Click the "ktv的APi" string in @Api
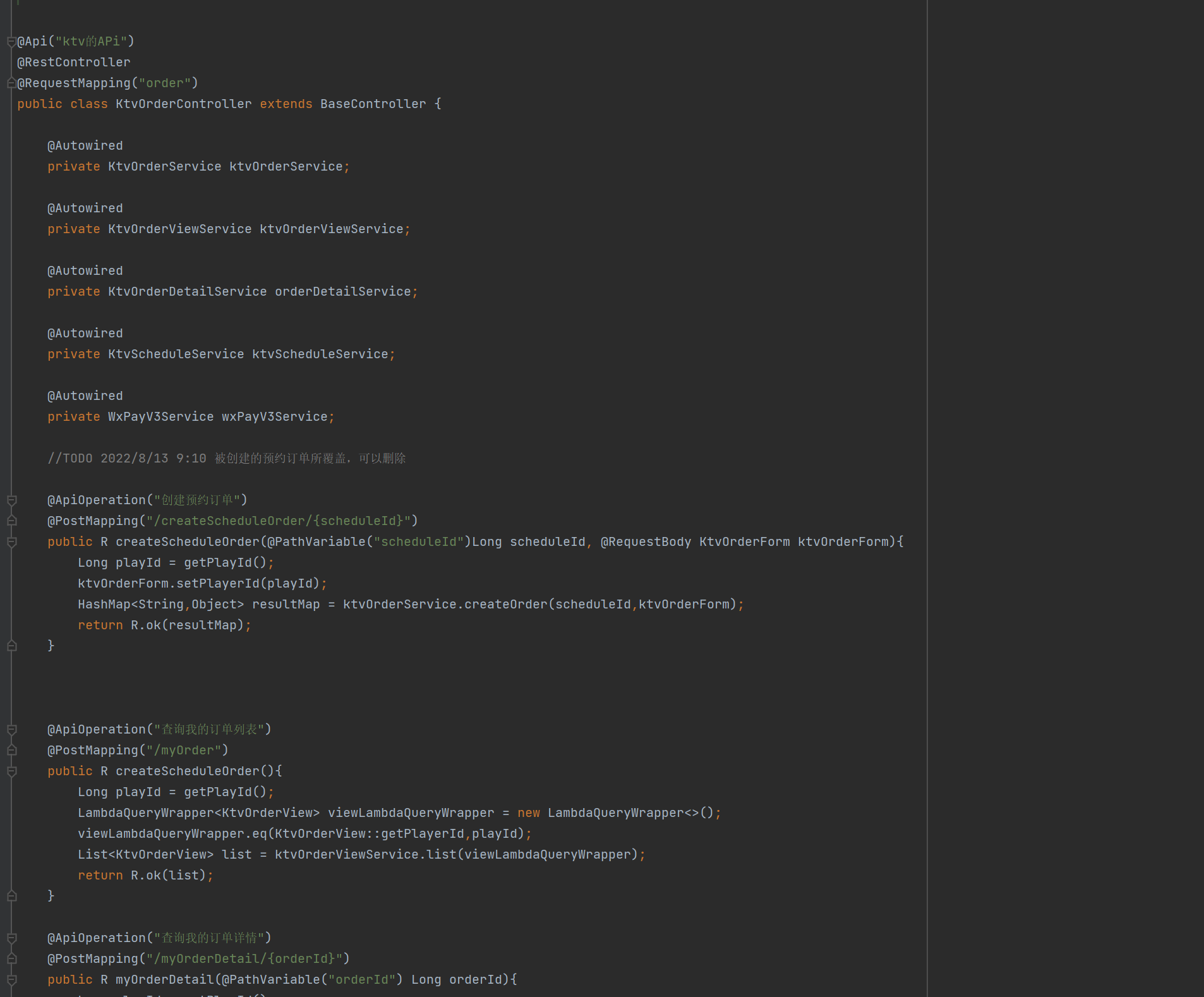This screenshot has width=1204, height=997. pos(91,41)
